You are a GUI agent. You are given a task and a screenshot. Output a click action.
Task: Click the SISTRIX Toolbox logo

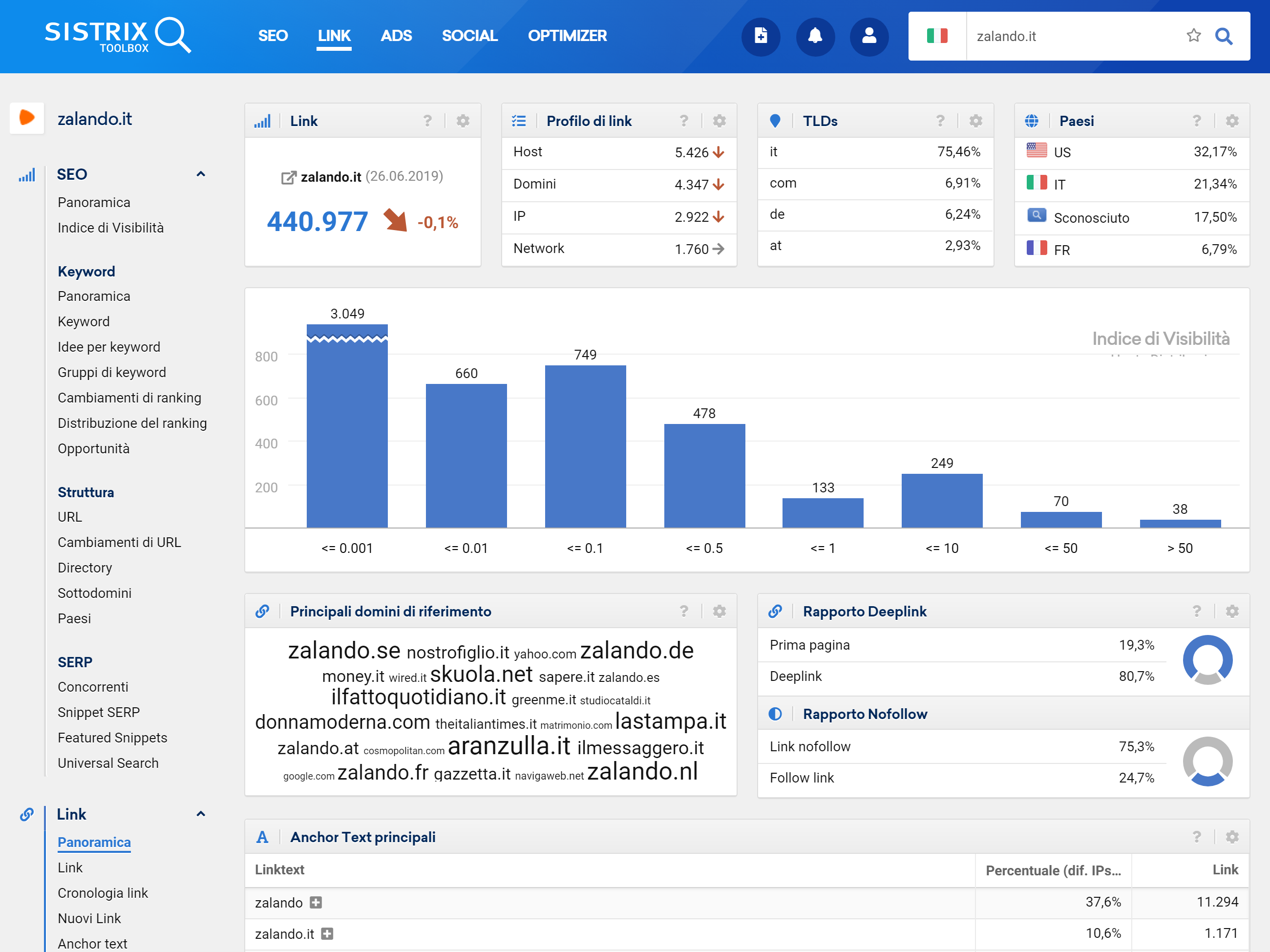coord(118,36)
